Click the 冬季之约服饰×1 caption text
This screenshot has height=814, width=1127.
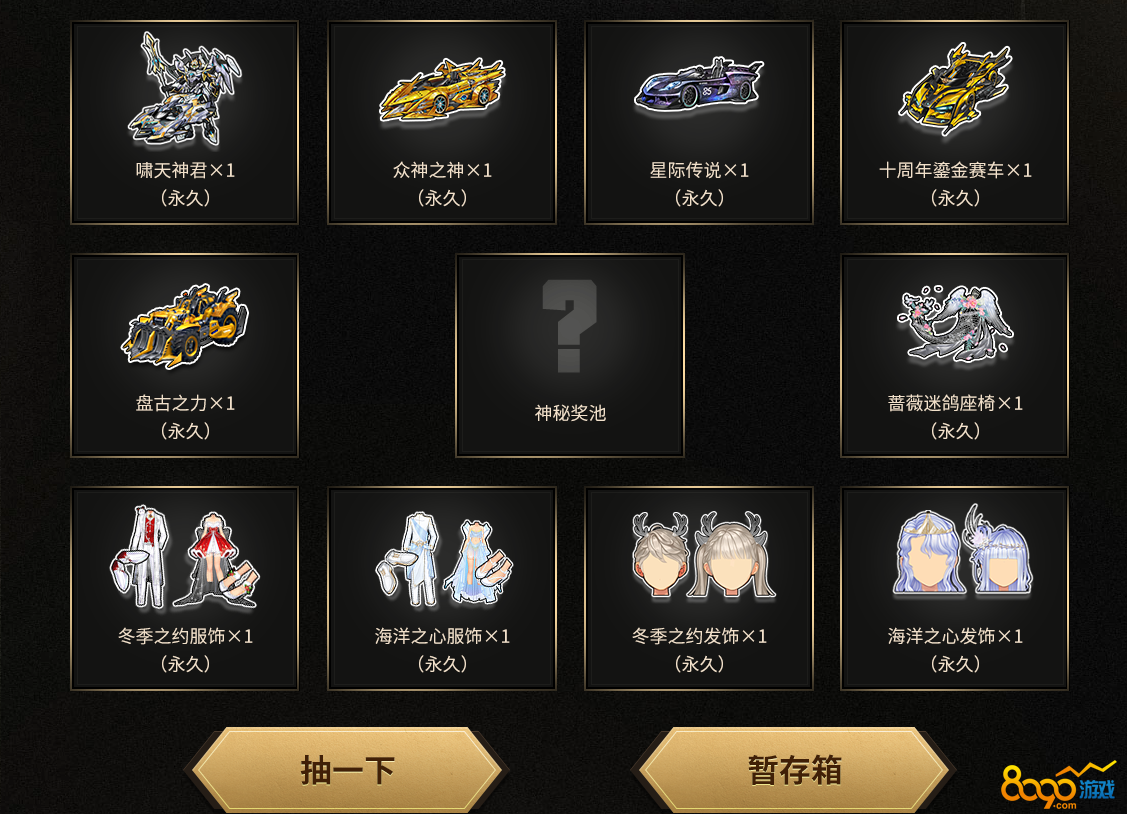[185, 636]
